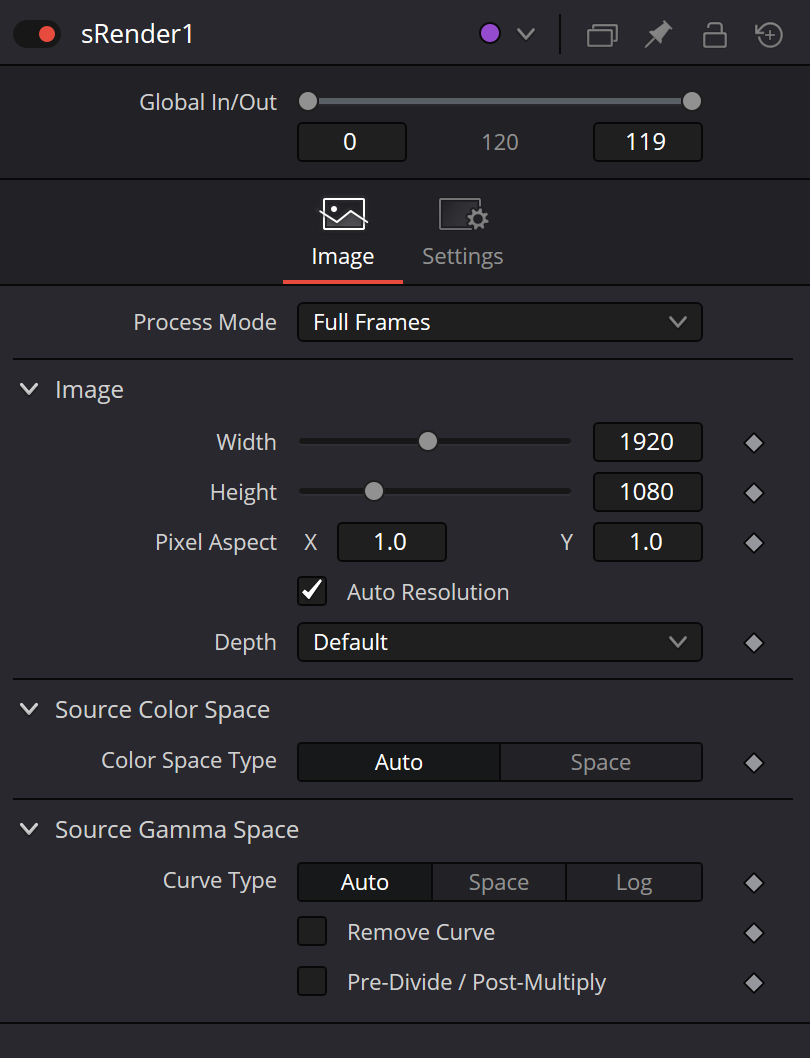Click the reset settings icon

(769, 34)
